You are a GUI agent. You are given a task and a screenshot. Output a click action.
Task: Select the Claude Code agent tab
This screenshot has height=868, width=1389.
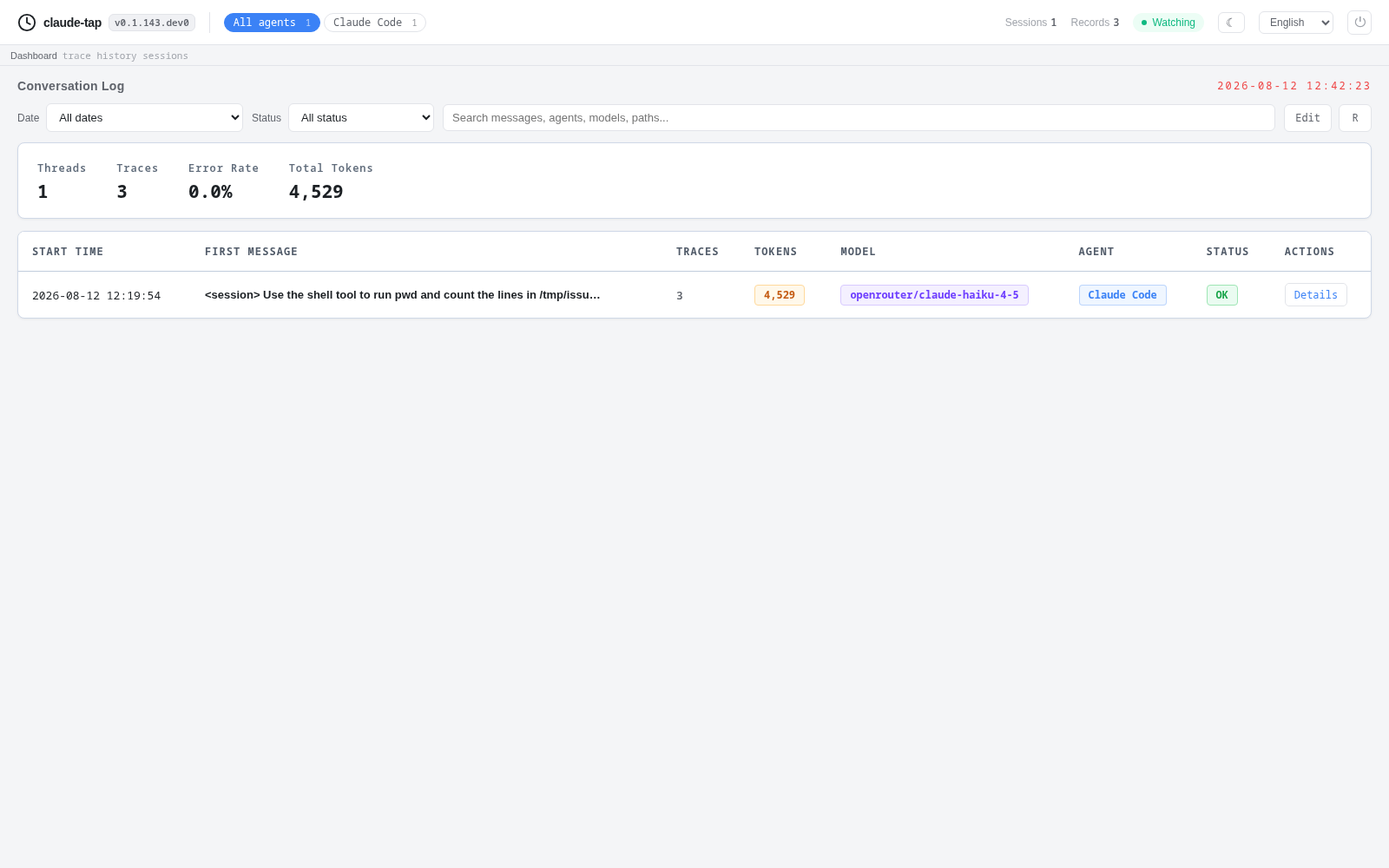[375, 23]
